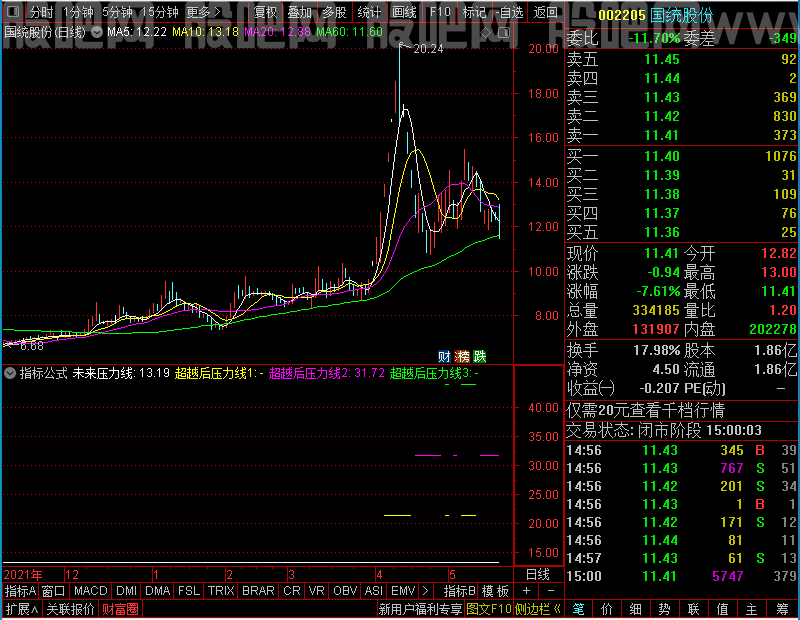
Task: Click the stock code 002205
Action: 622,15
